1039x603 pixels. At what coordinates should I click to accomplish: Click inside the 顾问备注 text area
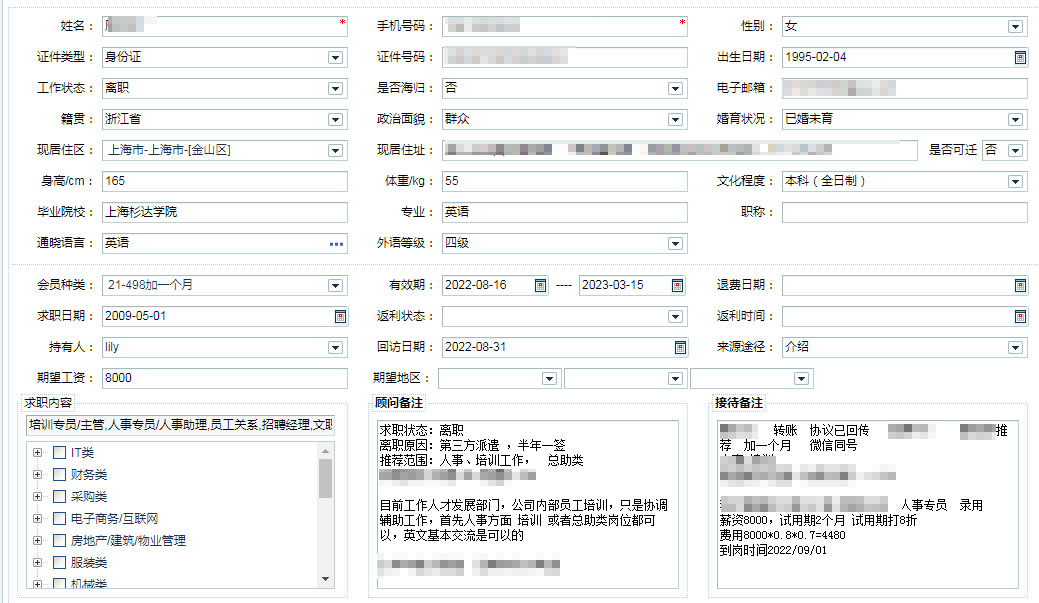[527, 504]
